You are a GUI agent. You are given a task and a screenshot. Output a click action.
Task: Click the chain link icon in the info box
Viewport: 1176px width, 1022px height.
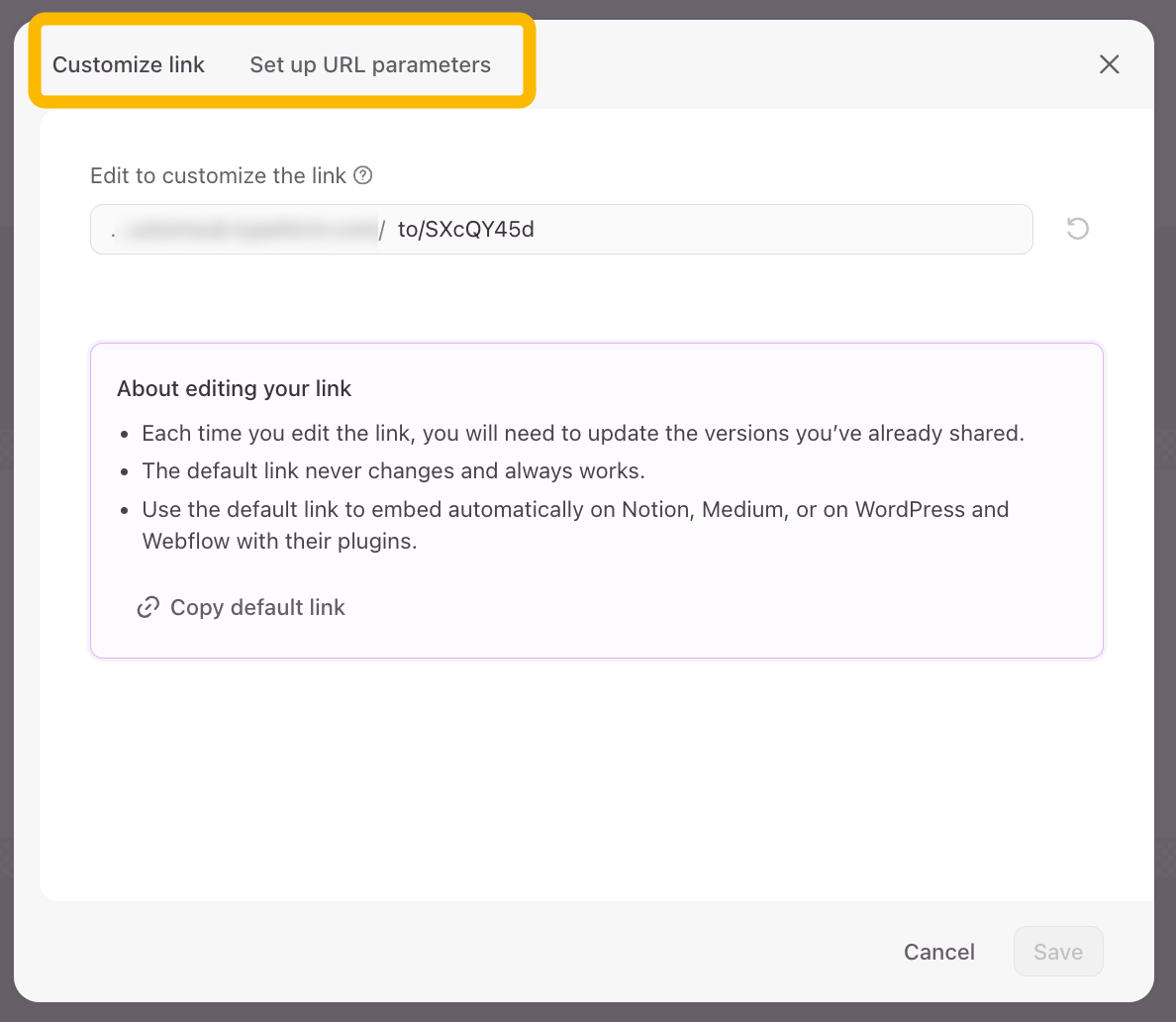pyautogui.click(x=148, y=607)
